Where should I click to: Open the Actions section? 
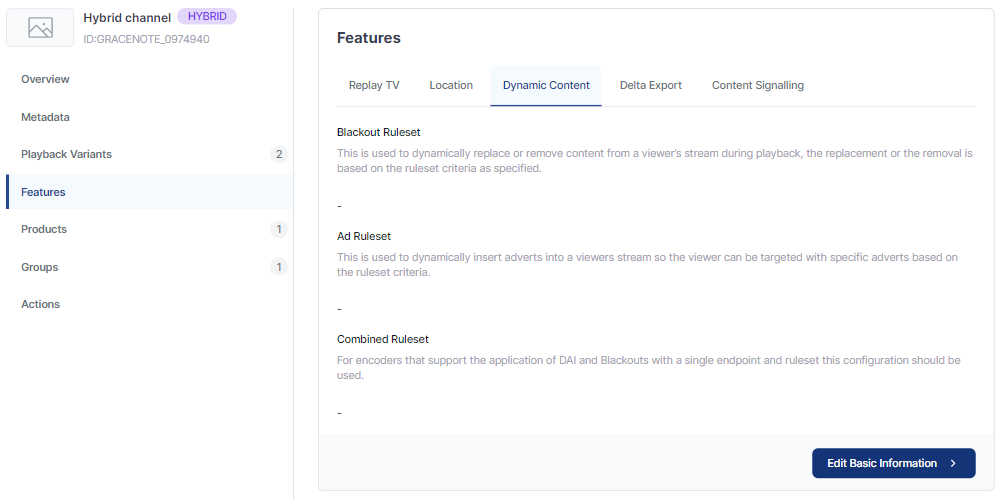coord(41,304)
